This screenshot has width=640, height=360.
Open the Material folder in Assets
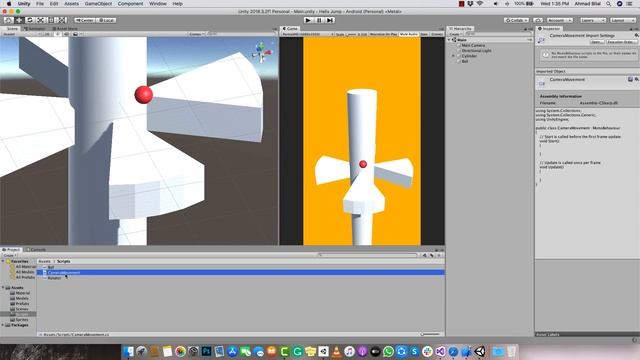[20, 293]
